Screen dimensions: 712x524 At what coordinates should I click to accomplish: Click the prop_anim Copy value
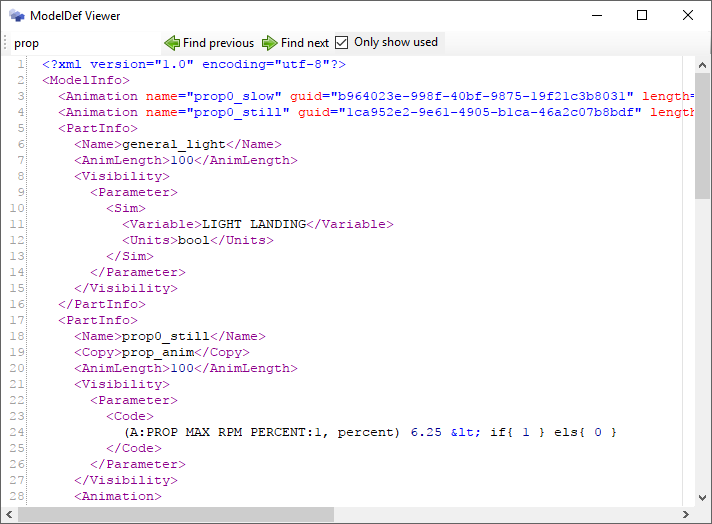pos(158,352)
